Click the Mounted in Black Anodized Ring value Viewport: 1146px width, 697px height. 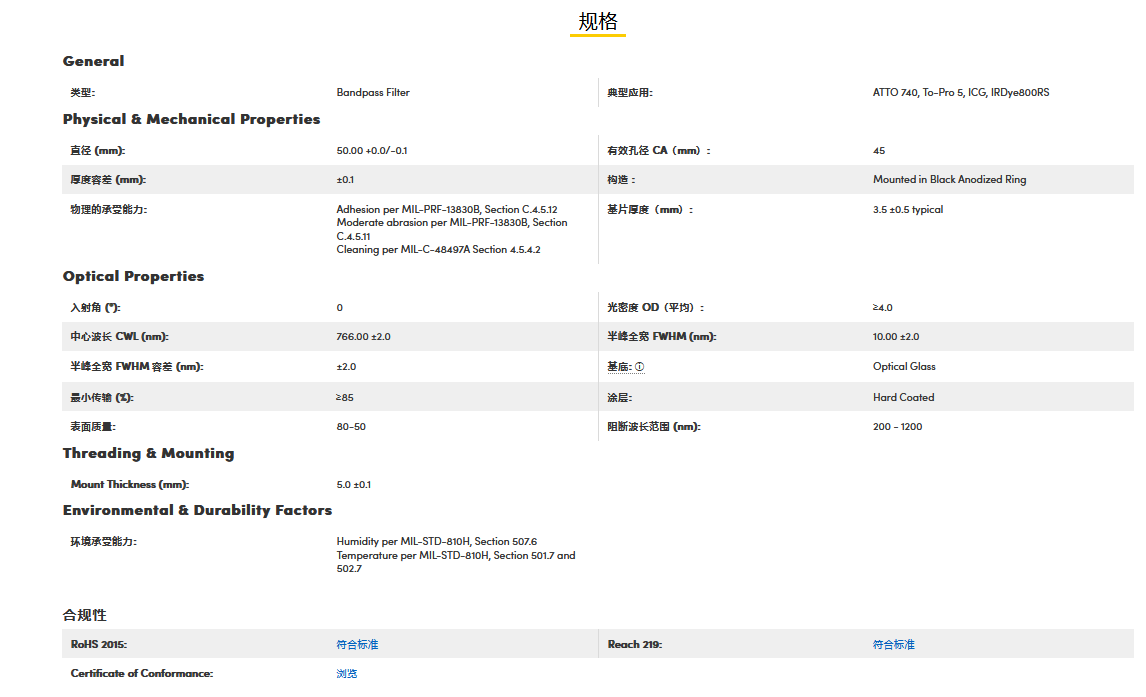(949, 180)
